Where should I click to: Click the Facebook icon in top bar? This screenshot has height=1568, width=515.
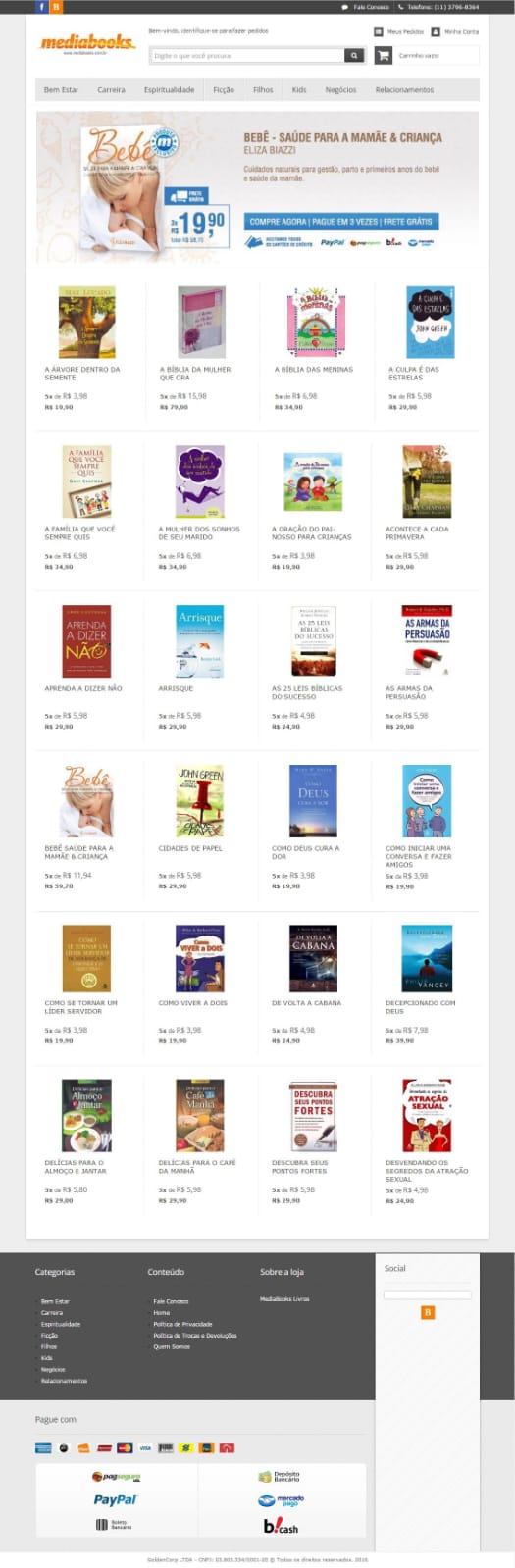42,7
